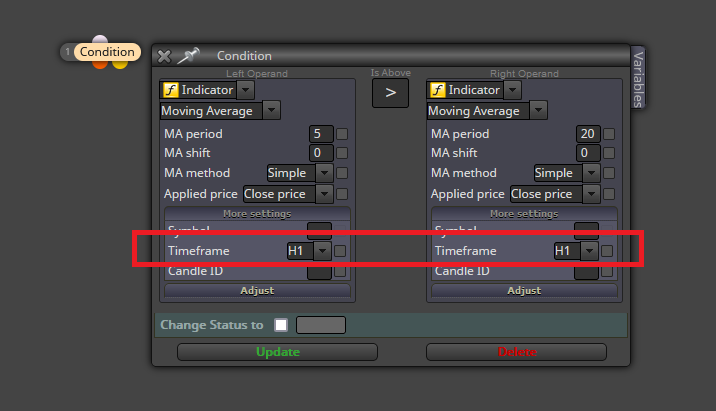Tick checkbox beside Right Operand MA shift
The height and width of the screenshot is (411, 716).
[609, 153]
